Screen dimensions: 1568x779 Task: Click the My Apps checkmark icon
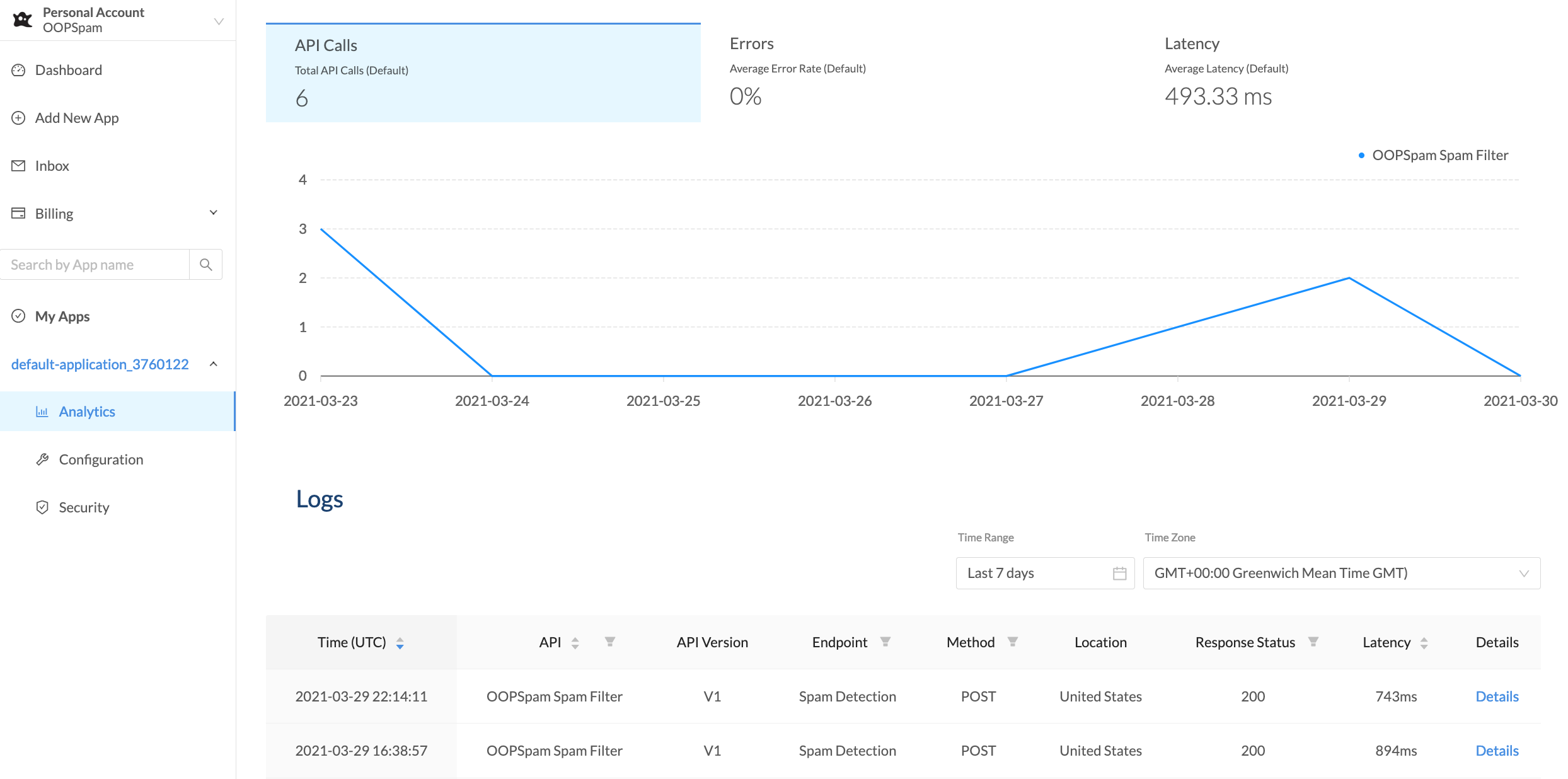[x=18, y=316]
